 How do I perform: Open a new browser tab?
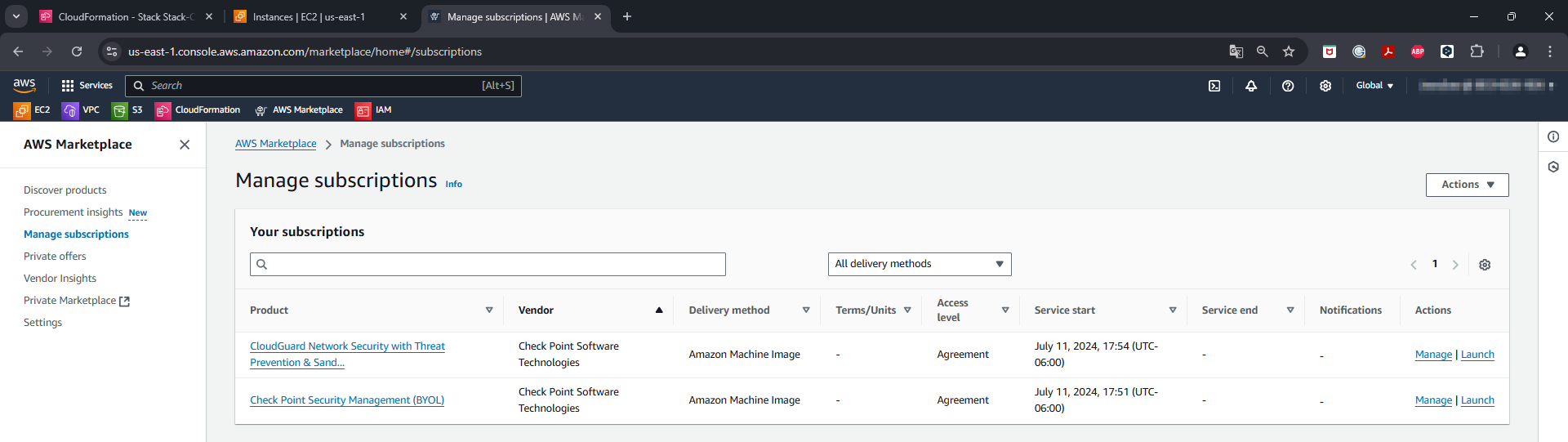tap(627, 16)
